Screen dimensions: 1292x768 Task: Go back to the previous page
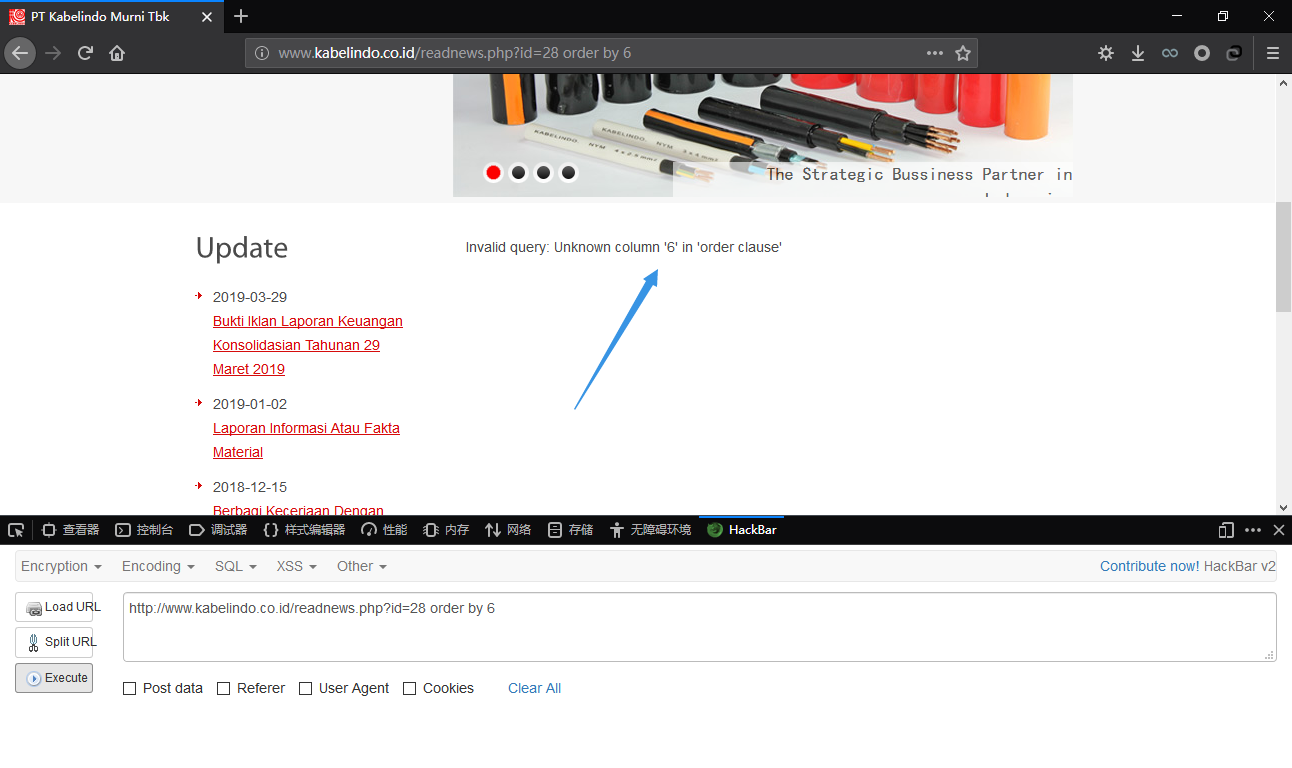pyautogui.click(x=20, y=53)
